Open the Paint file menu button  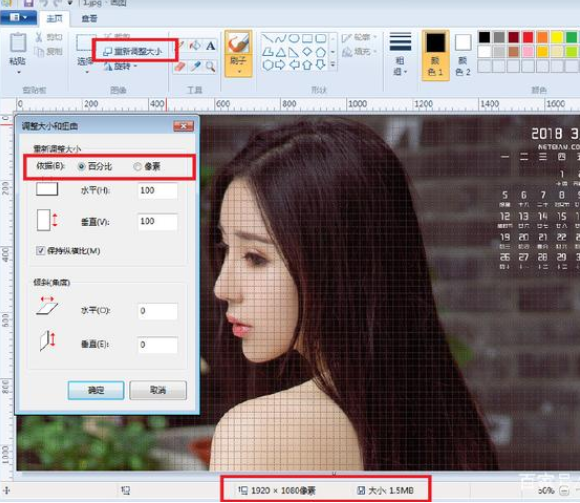click(x=18, y=17)
